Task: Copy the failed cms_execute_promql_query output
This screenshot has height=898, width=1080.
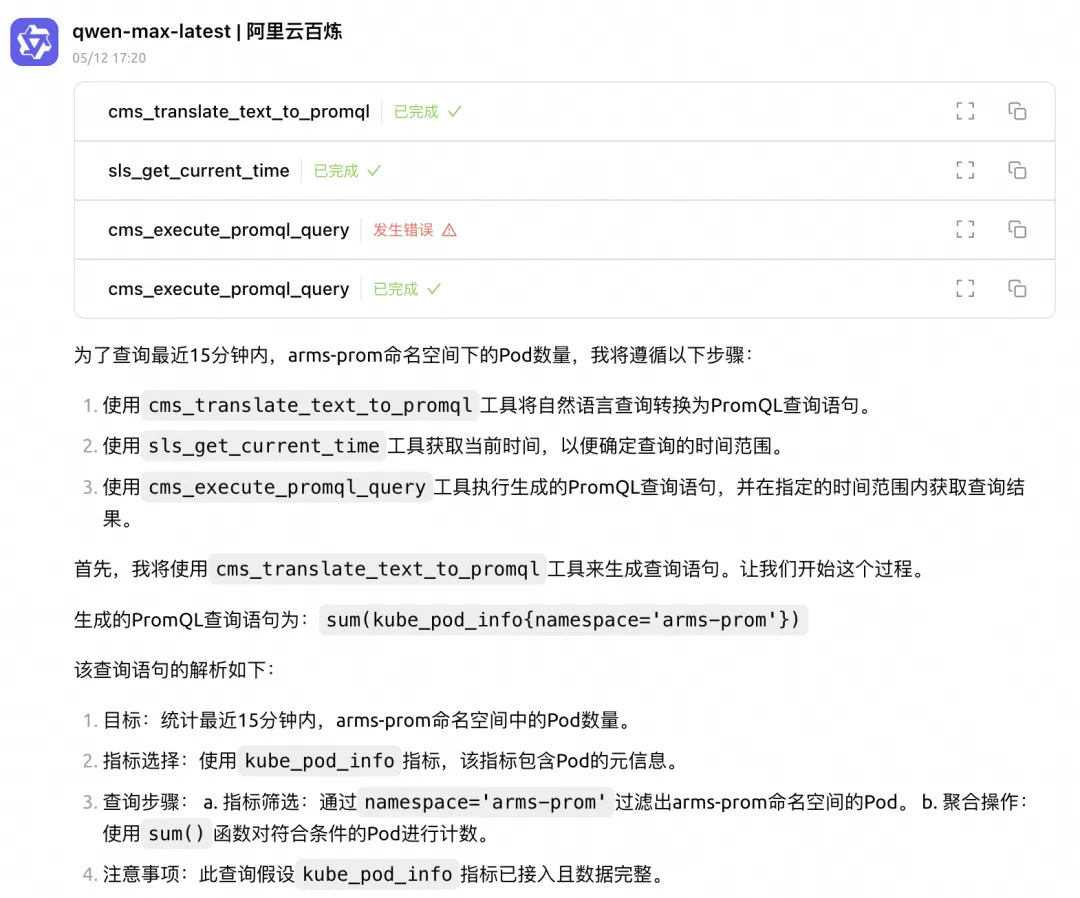Action: click(x=1017, y=230)
